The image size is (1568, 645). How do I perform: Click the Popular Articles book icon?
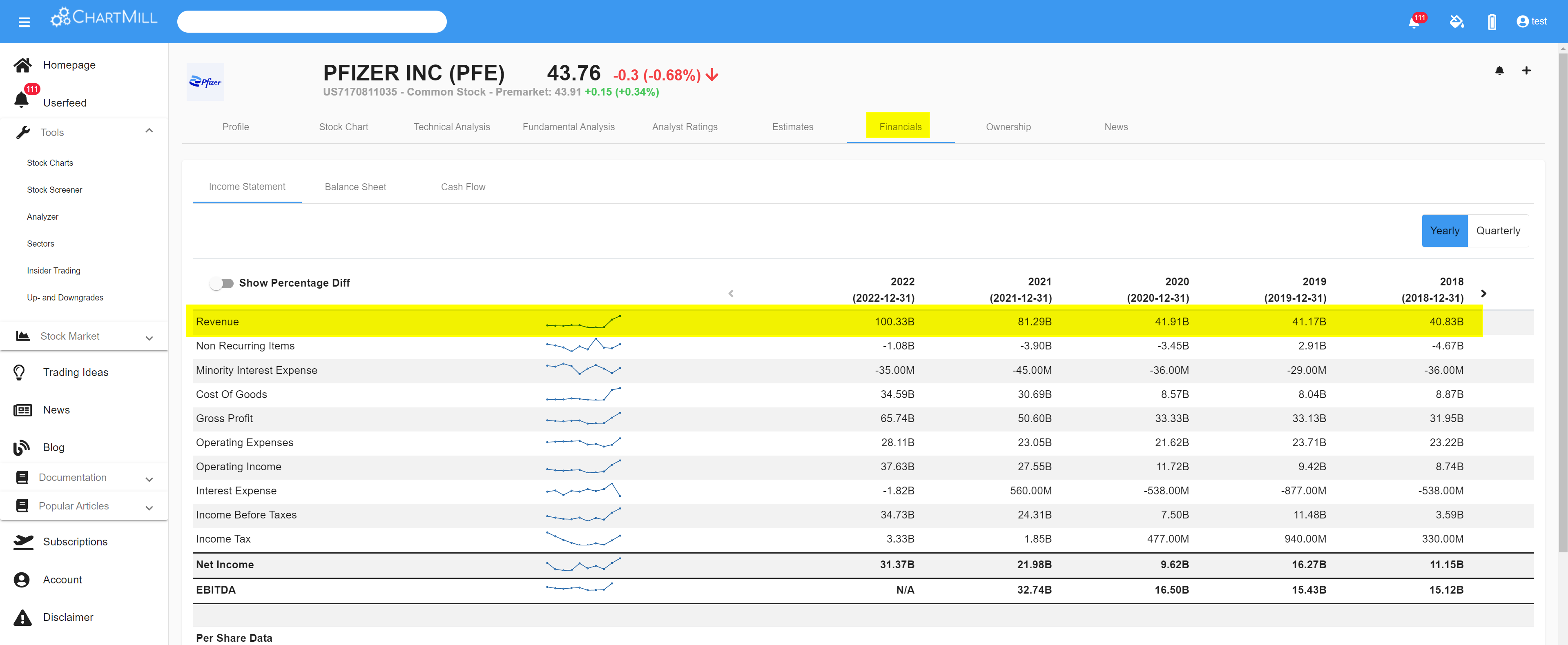coord(22,506)
